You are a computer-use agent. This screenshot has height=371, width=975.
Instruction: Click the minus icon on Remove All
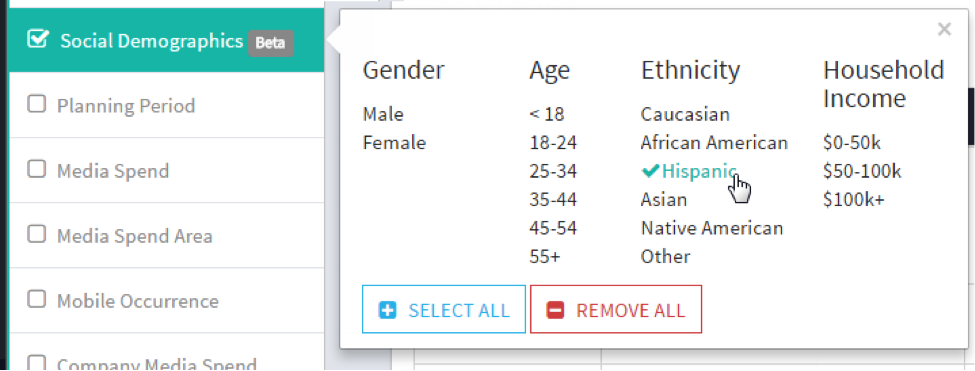[x=555, y=310]
